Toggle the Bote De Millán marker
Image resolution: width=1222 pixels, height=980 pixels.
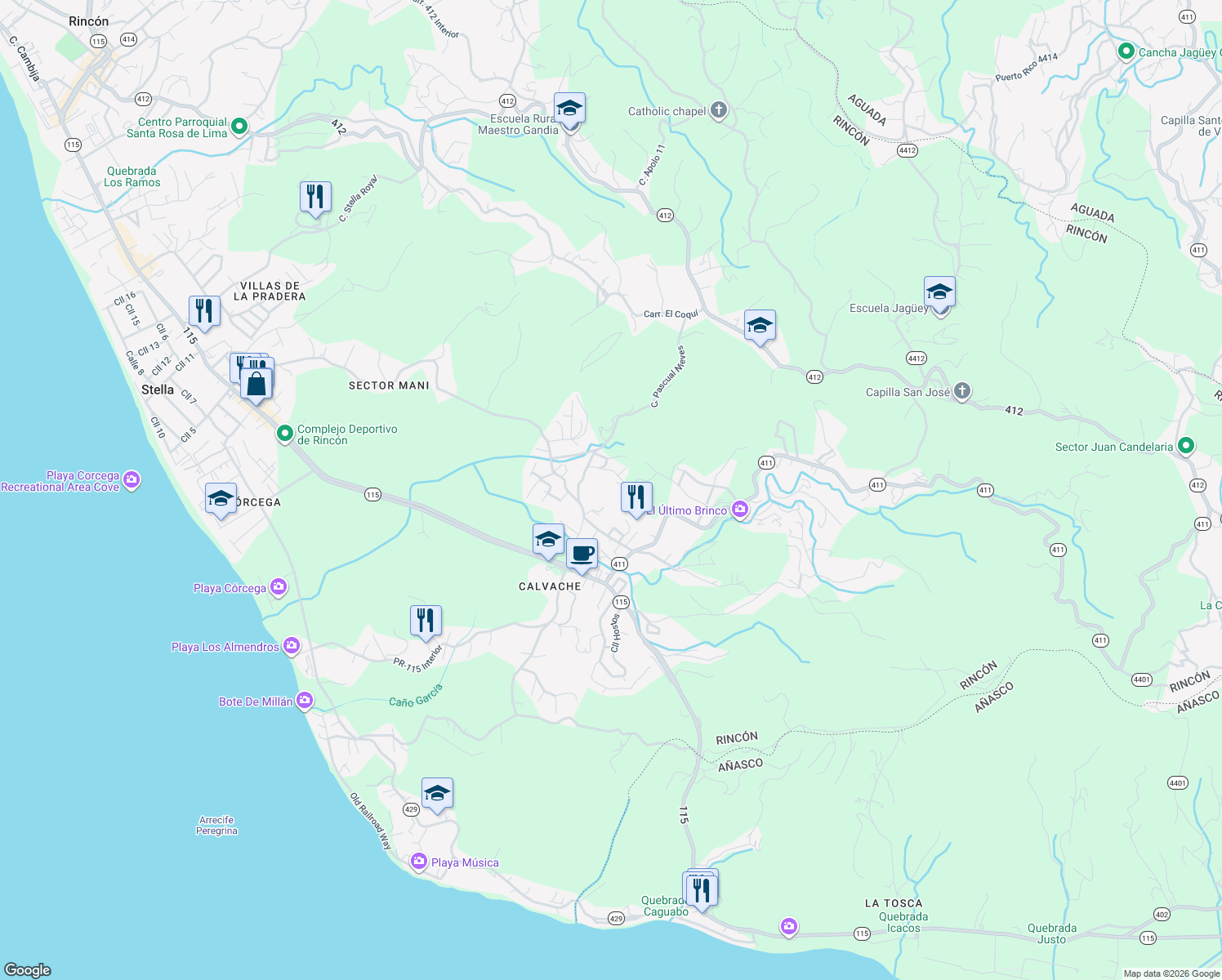[304, 701]
